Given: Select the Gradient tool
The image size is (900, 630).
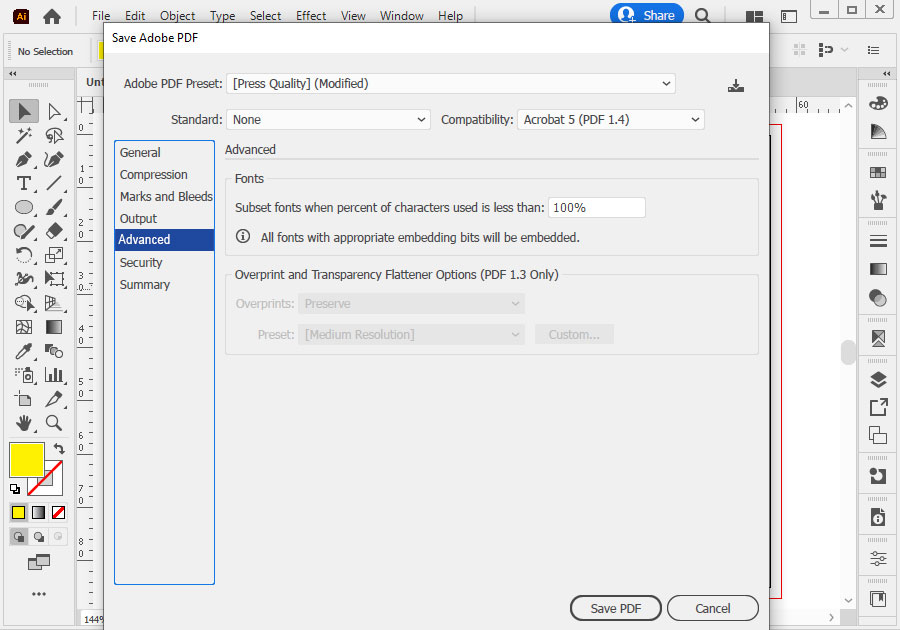Looking at the screenshot, I should tap(54, 327).
